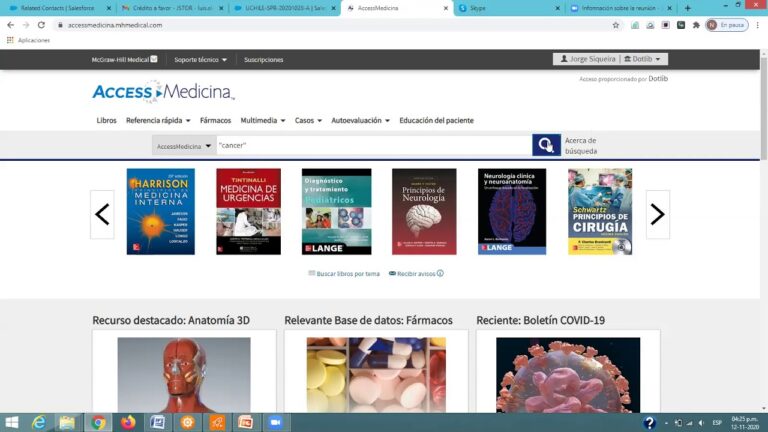Screen dimensions: 768x432
Task: Reload the page with refresh icon
Action: pos(41,25)
